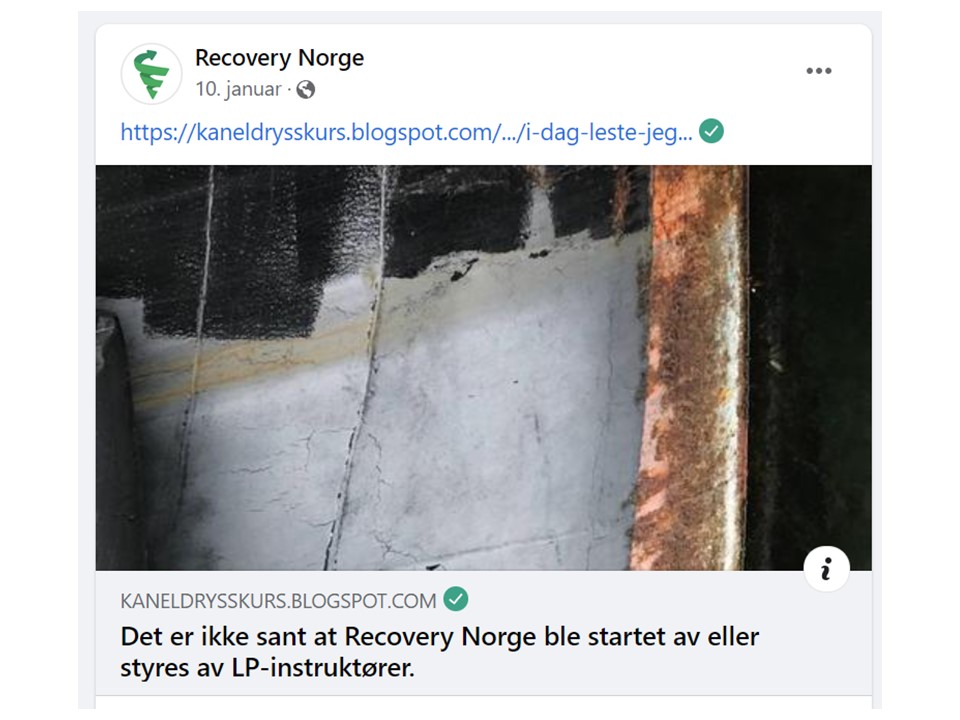Click the gray page background outside the post card

pyautogui.click(x=86, y=367)
